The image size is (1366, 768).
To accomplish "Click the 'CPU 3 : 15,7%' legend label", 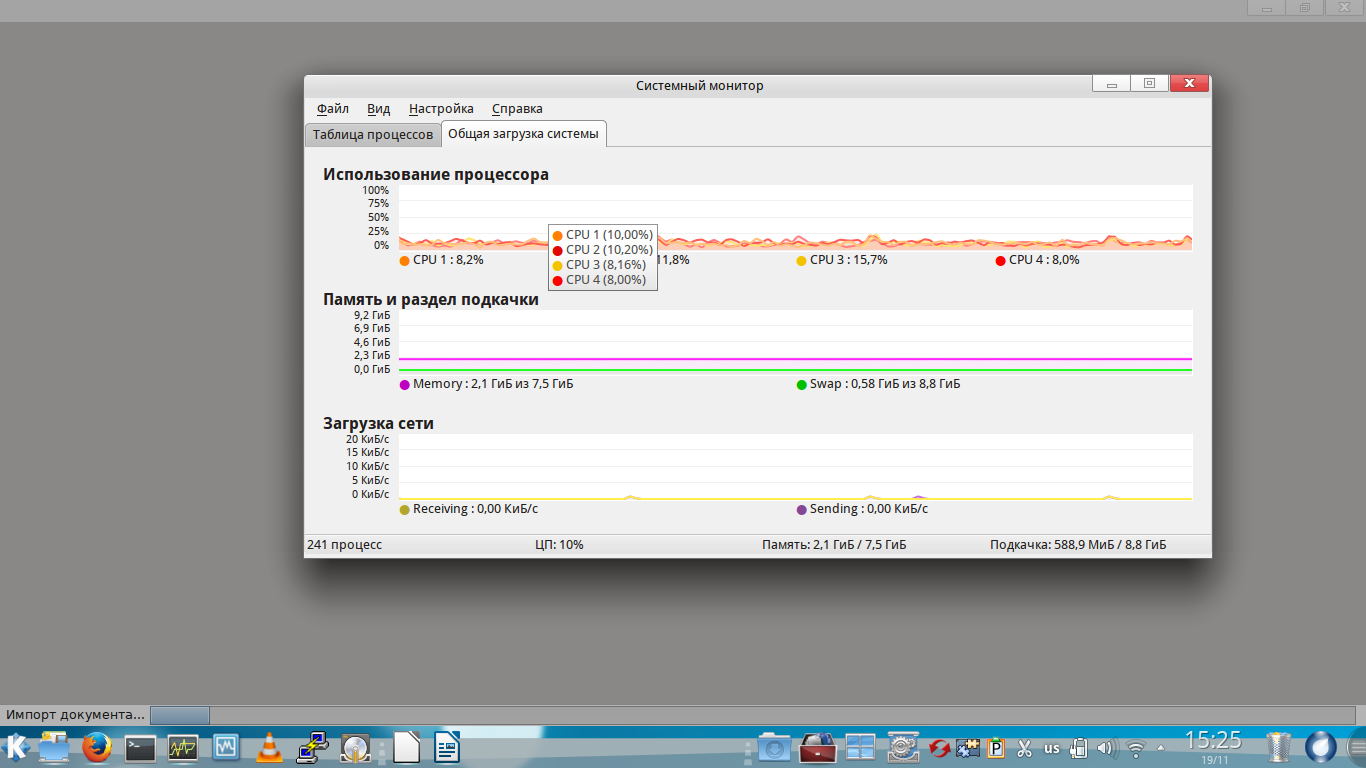I will point(849,260).
